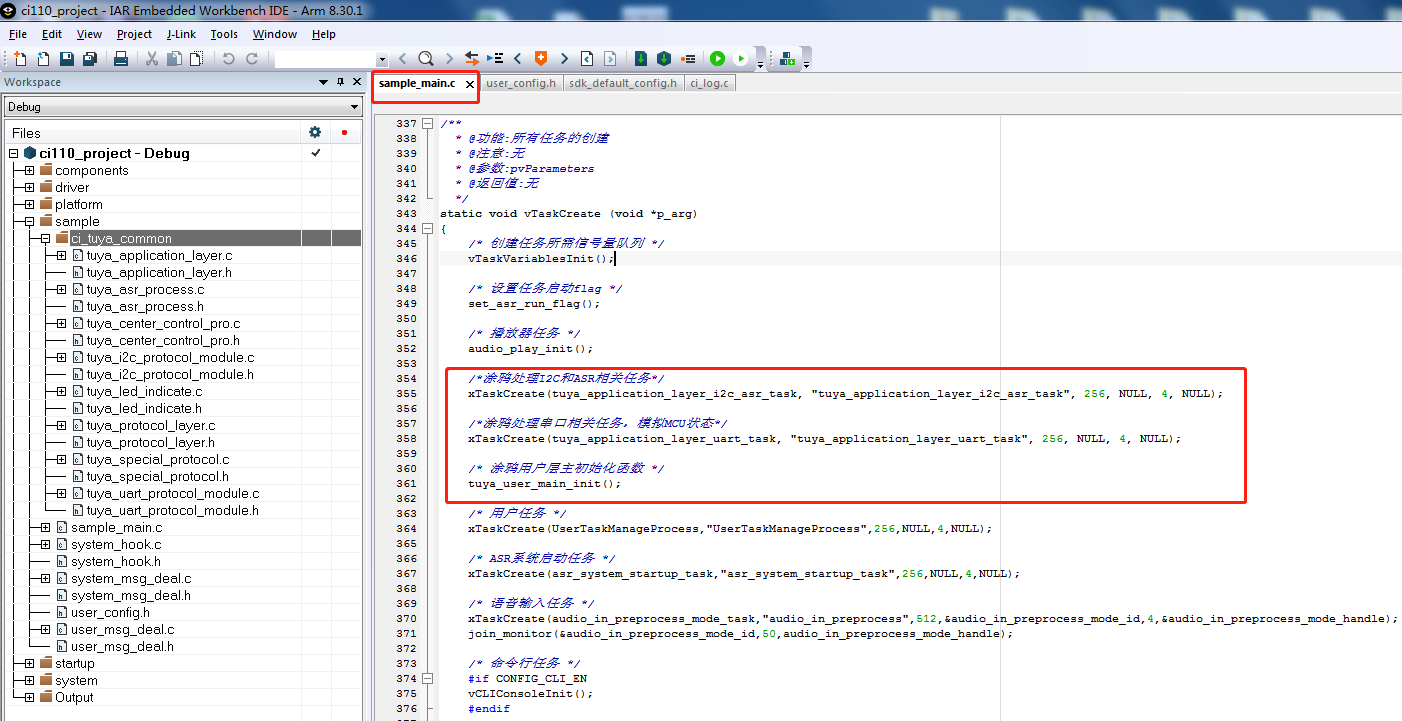Viewport: 1402px width, 721px height.
Task: Make the project with build icon
Action: [664, 59]
